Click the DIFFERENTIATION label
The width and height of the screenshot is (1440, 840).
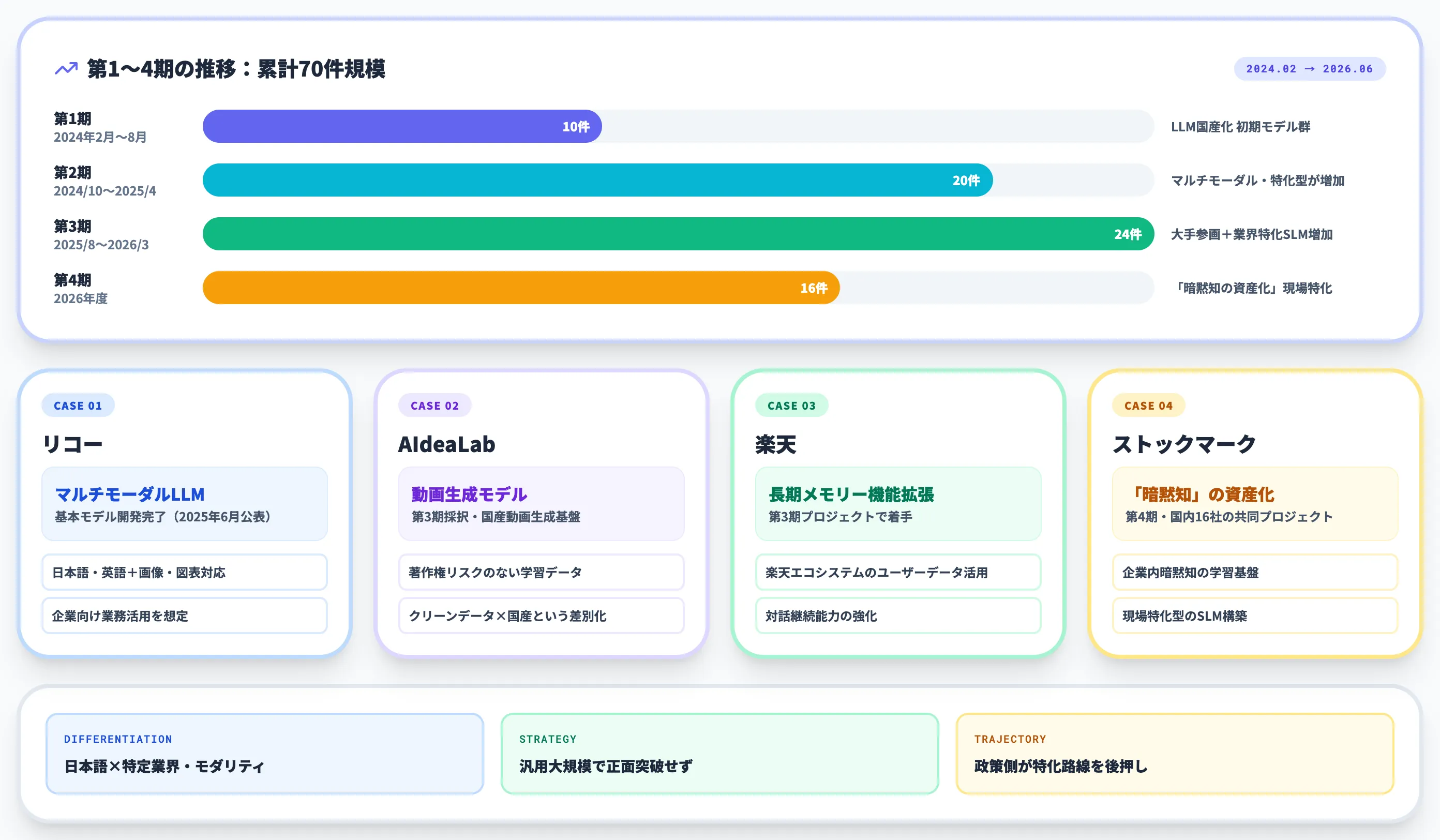pyautogui.click(x=118, y=739)
